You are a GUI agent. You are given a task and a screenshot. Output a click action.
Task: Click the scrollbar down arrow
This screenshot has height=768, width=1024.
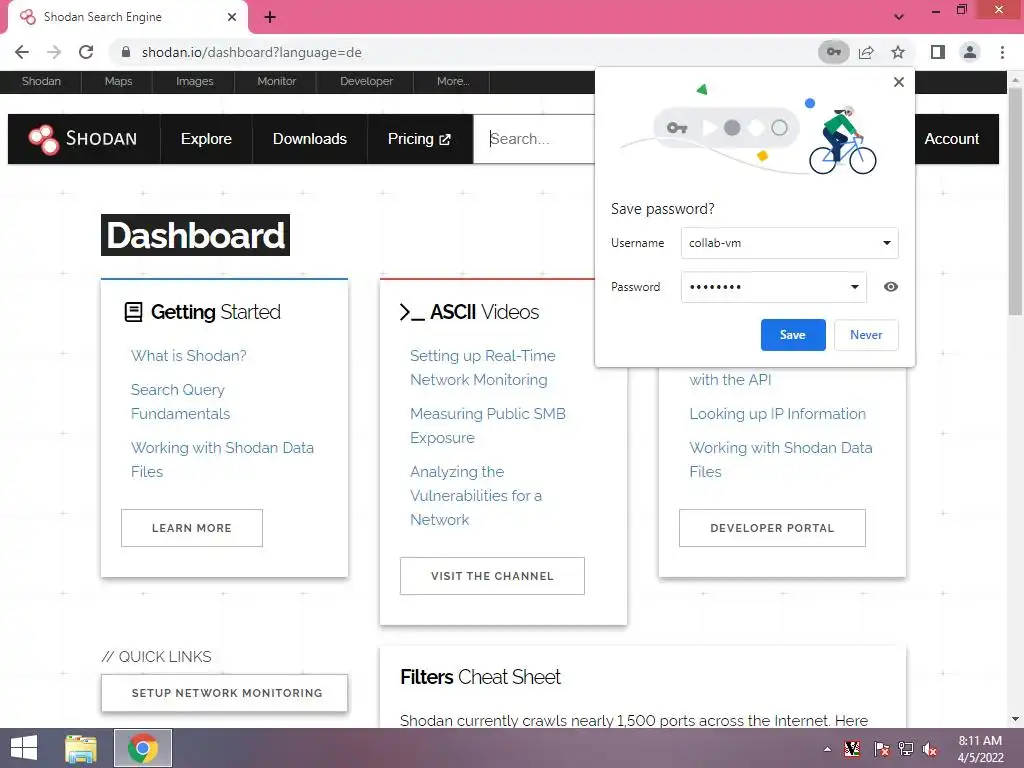(1016, 719)
